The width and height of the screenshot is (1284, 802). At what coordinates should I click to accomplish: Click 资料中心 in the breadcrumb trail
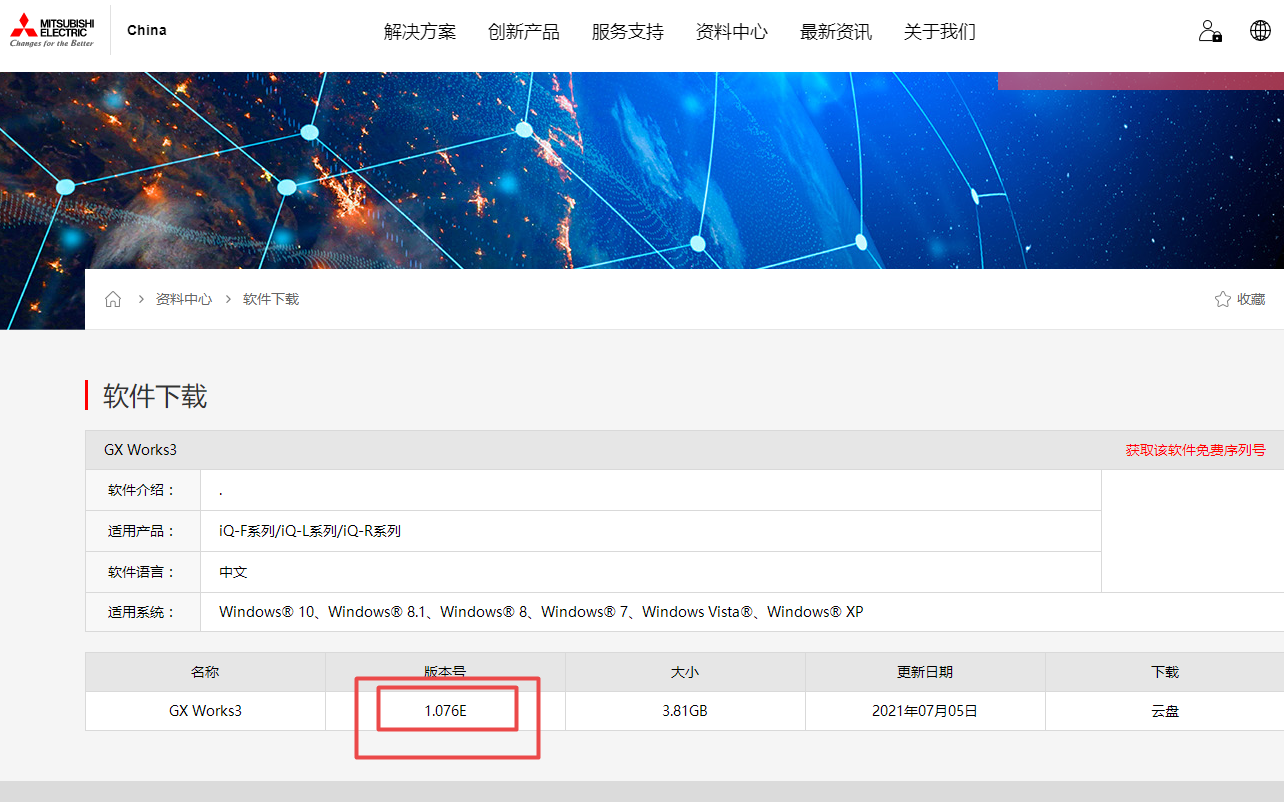point(184,299)
